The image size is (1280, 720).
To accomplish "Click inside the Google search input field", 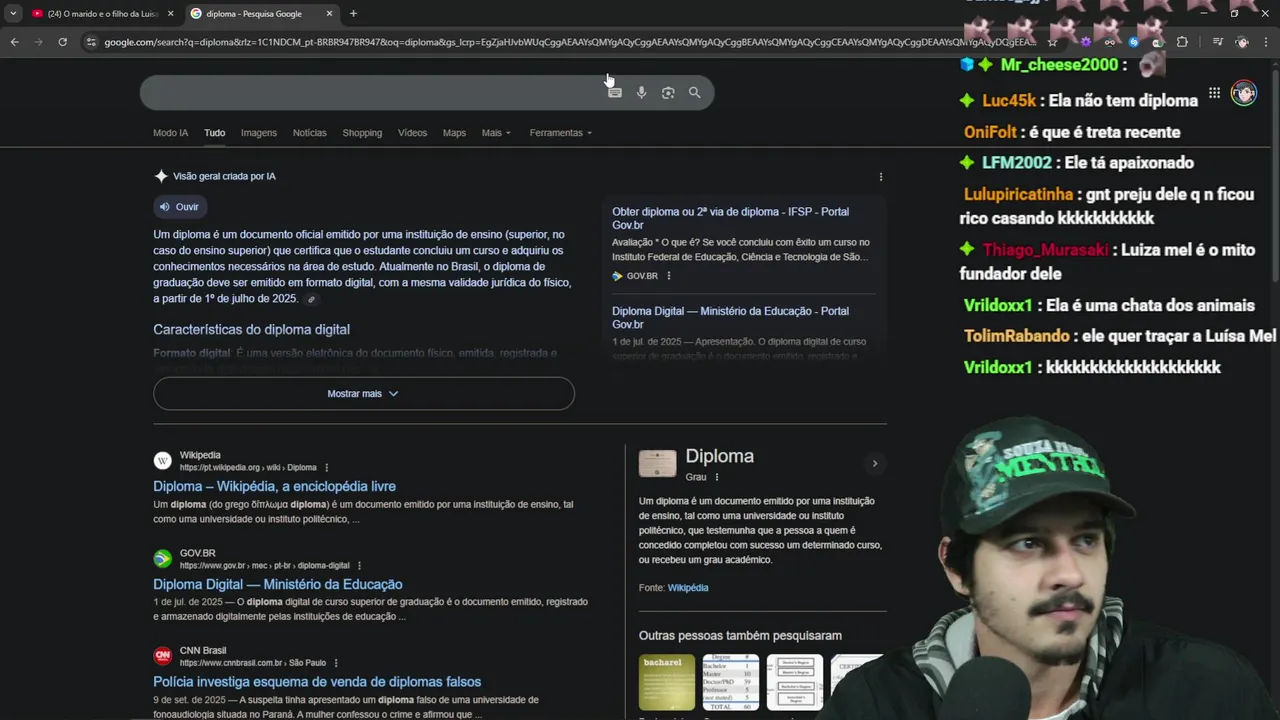I will tap(370, 93).
